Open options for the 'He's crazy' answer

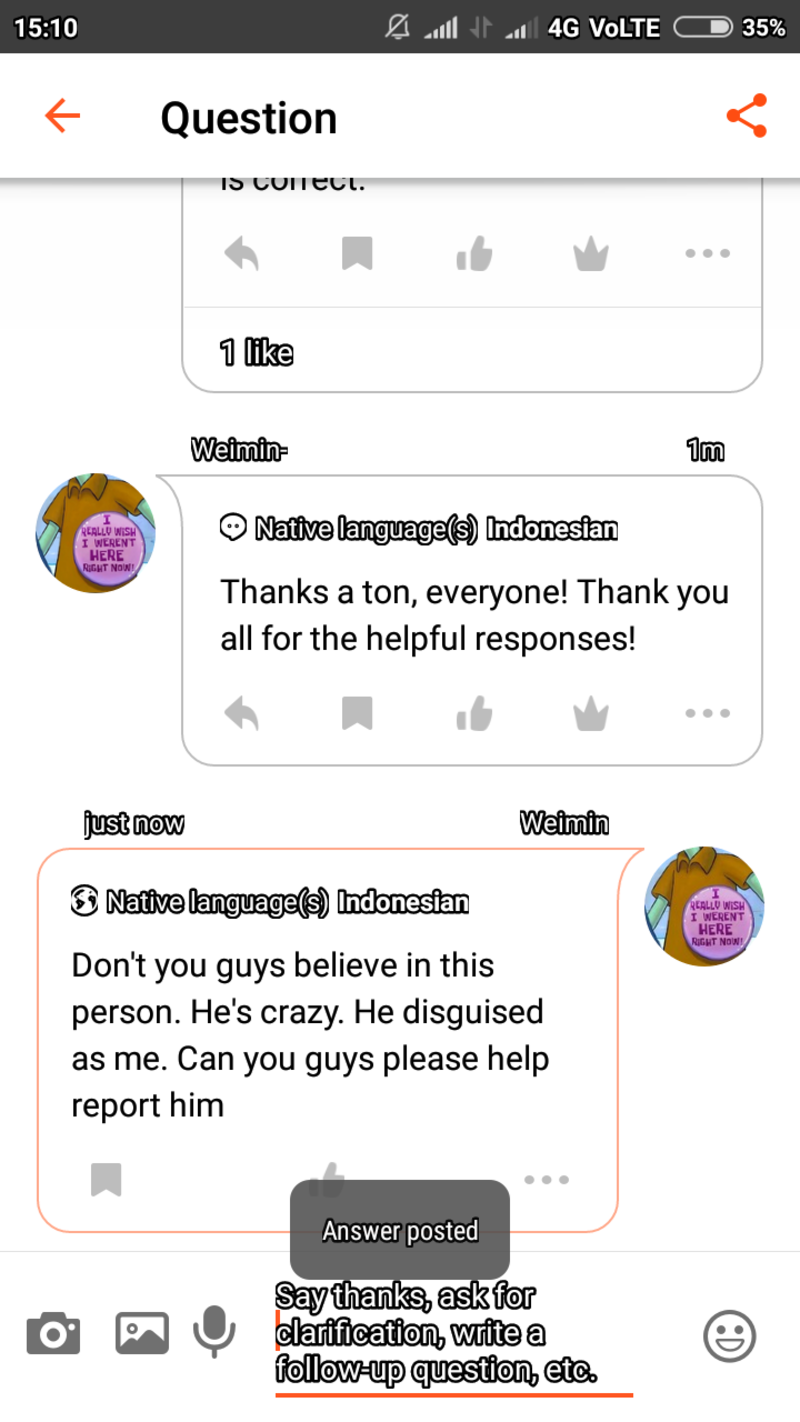(x=547, y=1179)
